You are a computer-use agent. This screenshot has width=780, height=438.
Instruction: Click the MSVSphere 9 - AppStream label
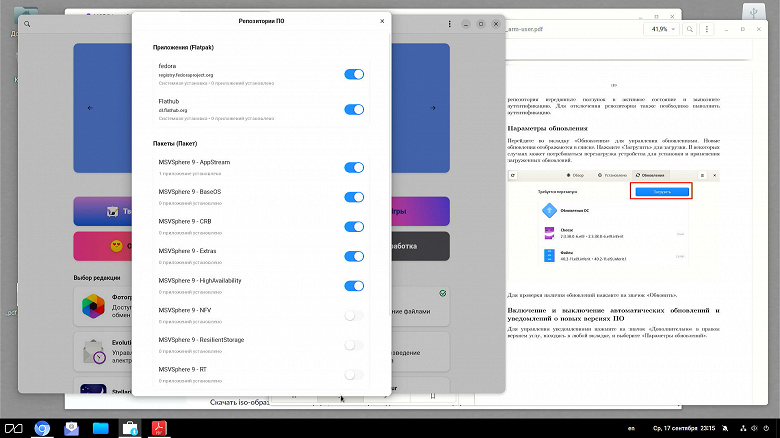194,162
